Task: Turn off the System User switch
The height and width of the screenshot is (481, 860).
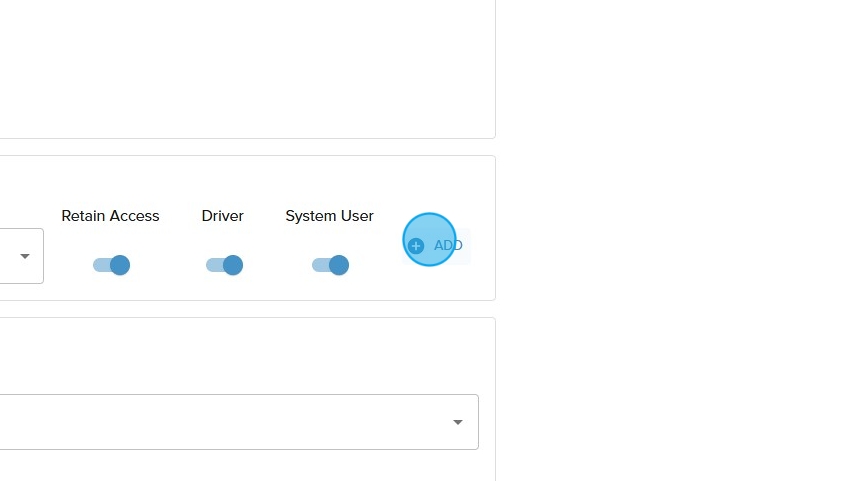Action: tap(330, 265)
